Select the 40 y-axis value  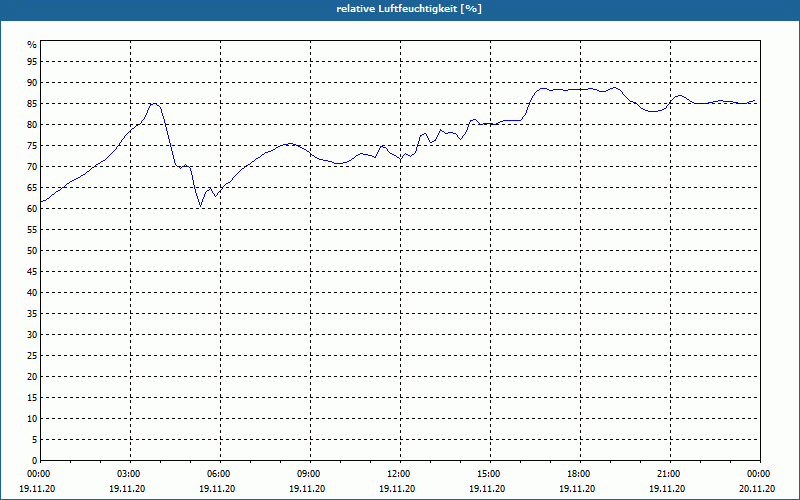(32, 293)
